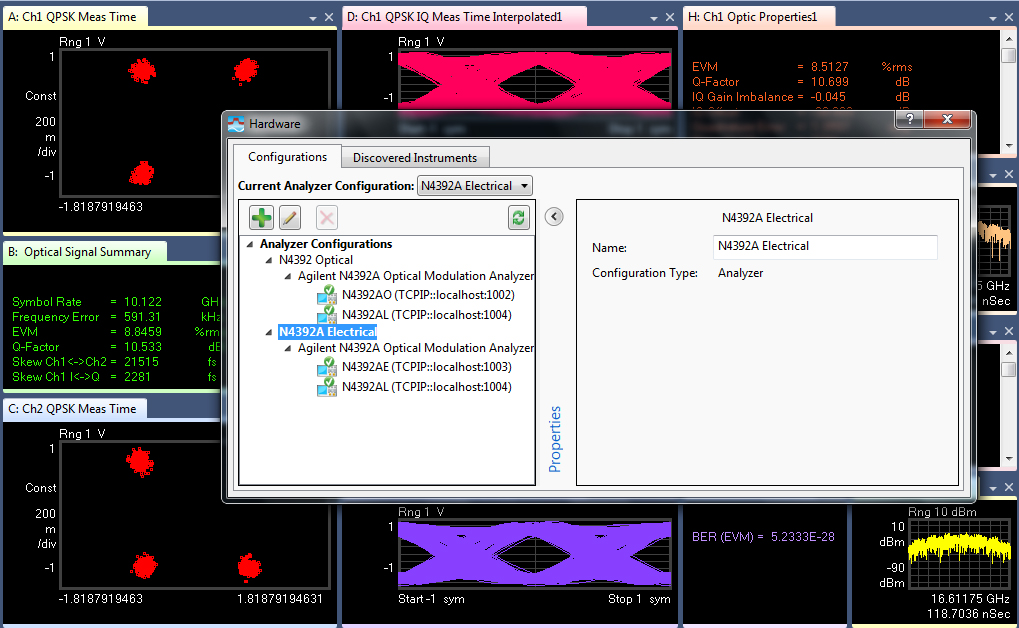Click the BER (EVM) value 5.2333E-28
1019x628 pixels.
803,537
